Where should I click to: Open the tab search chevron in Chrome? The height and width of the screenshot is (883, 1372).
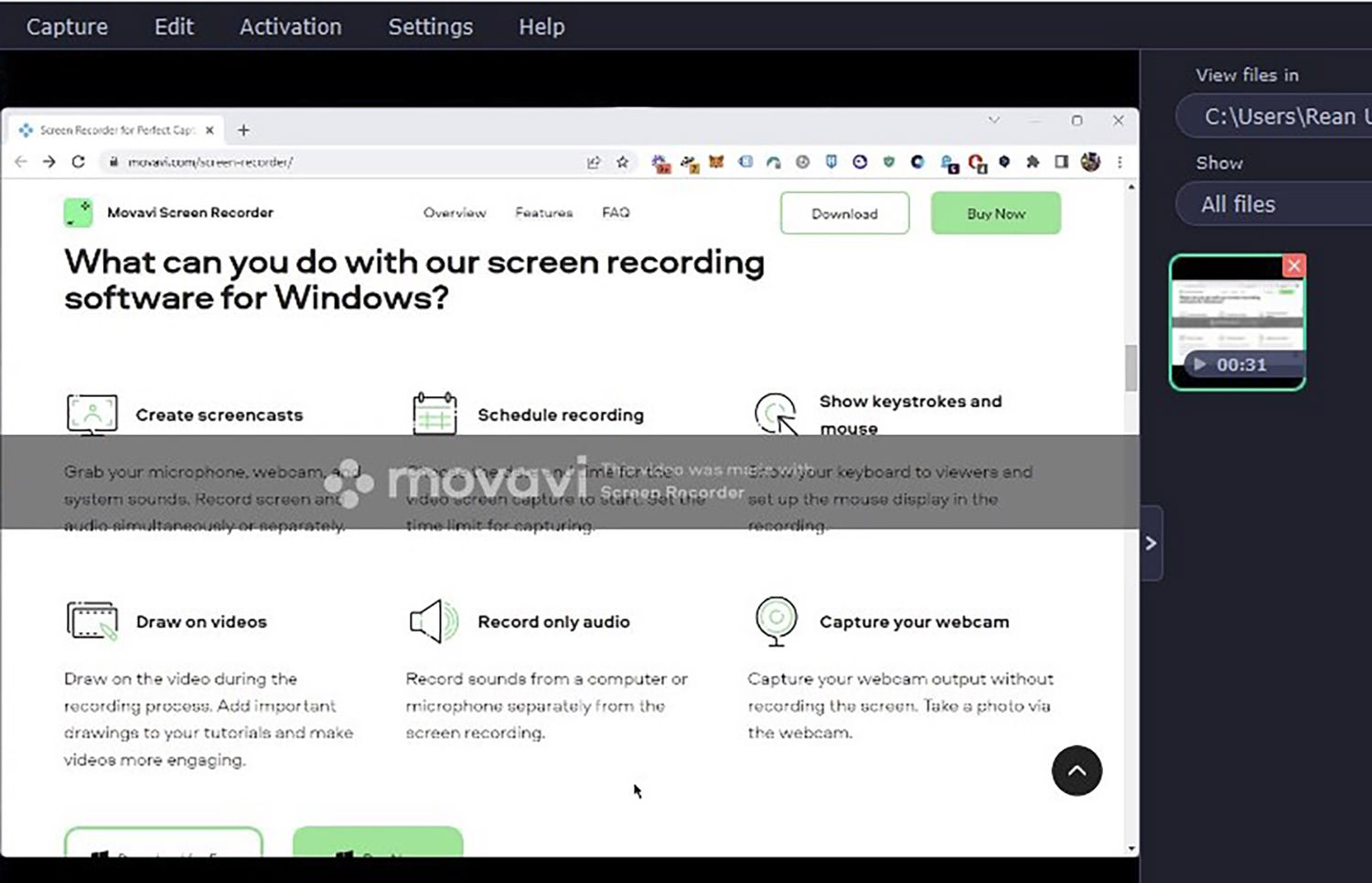pyautogui.click(x=994, y=120)
